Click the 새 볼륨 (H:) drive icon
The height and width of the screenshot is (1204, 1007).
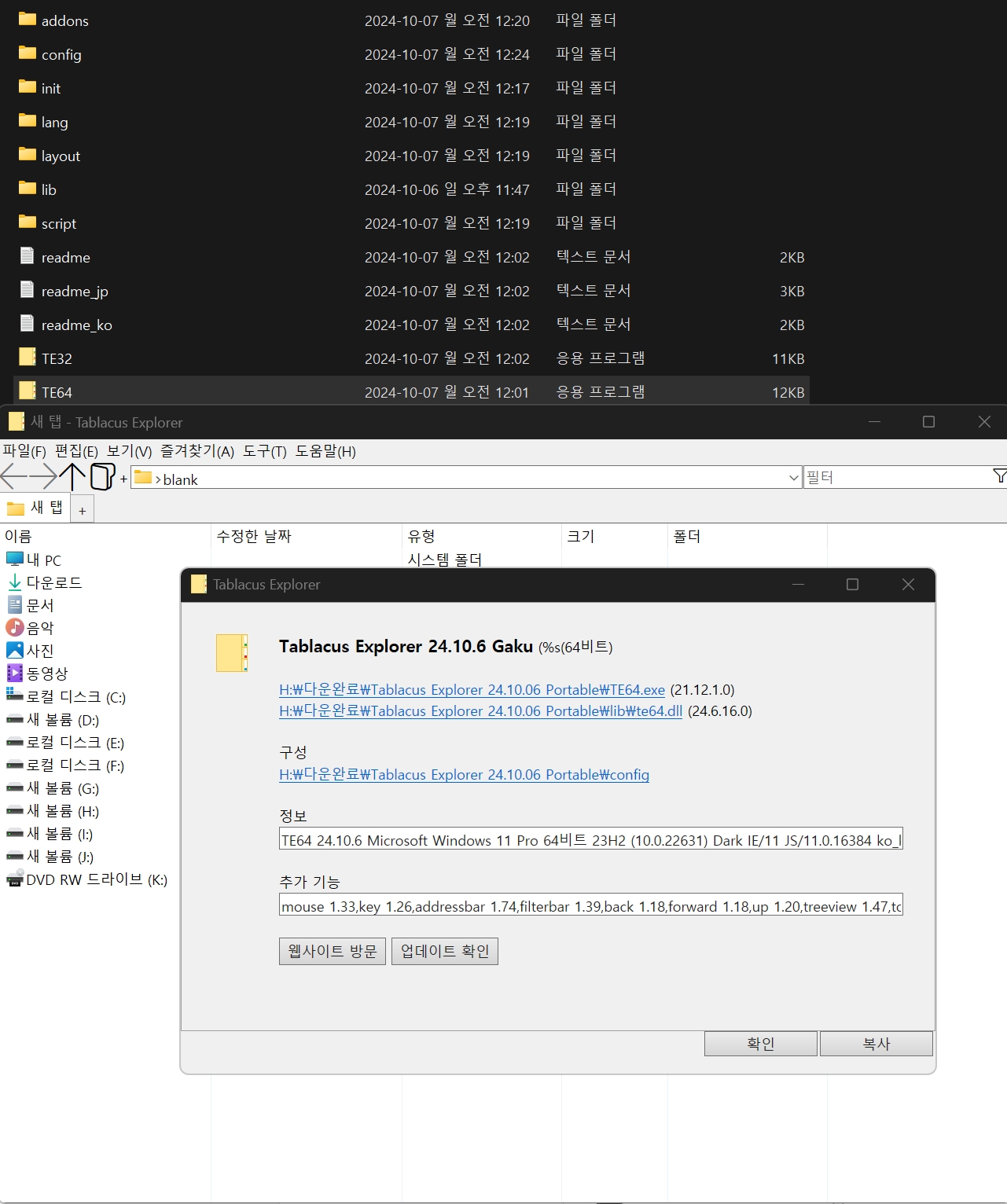coord(15,810)
